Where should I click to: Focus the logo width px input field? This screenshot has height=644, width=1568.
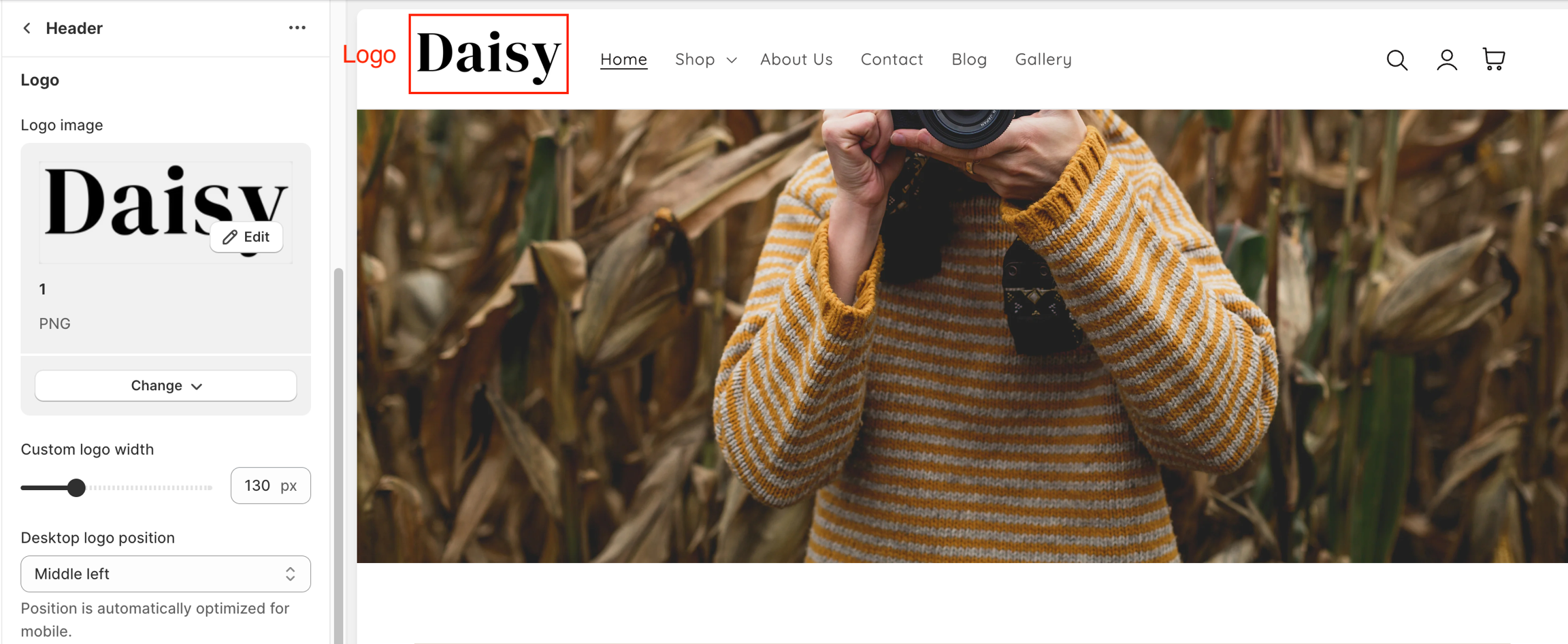pyautogui.click(x=271, y=485)
